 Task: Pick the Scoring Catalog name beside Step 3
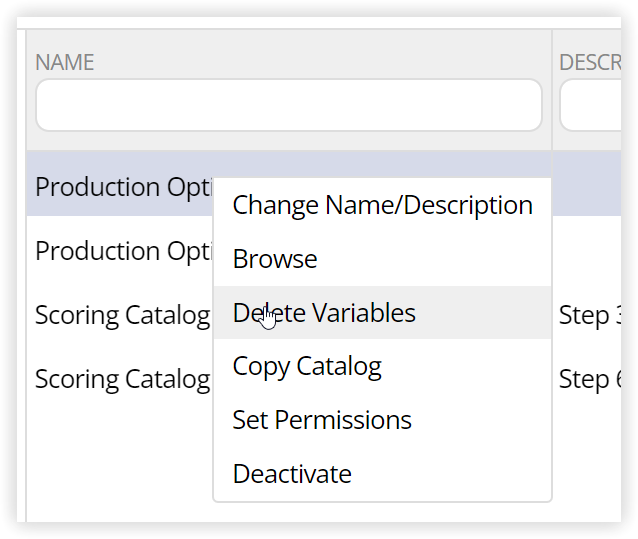[122, 315]
